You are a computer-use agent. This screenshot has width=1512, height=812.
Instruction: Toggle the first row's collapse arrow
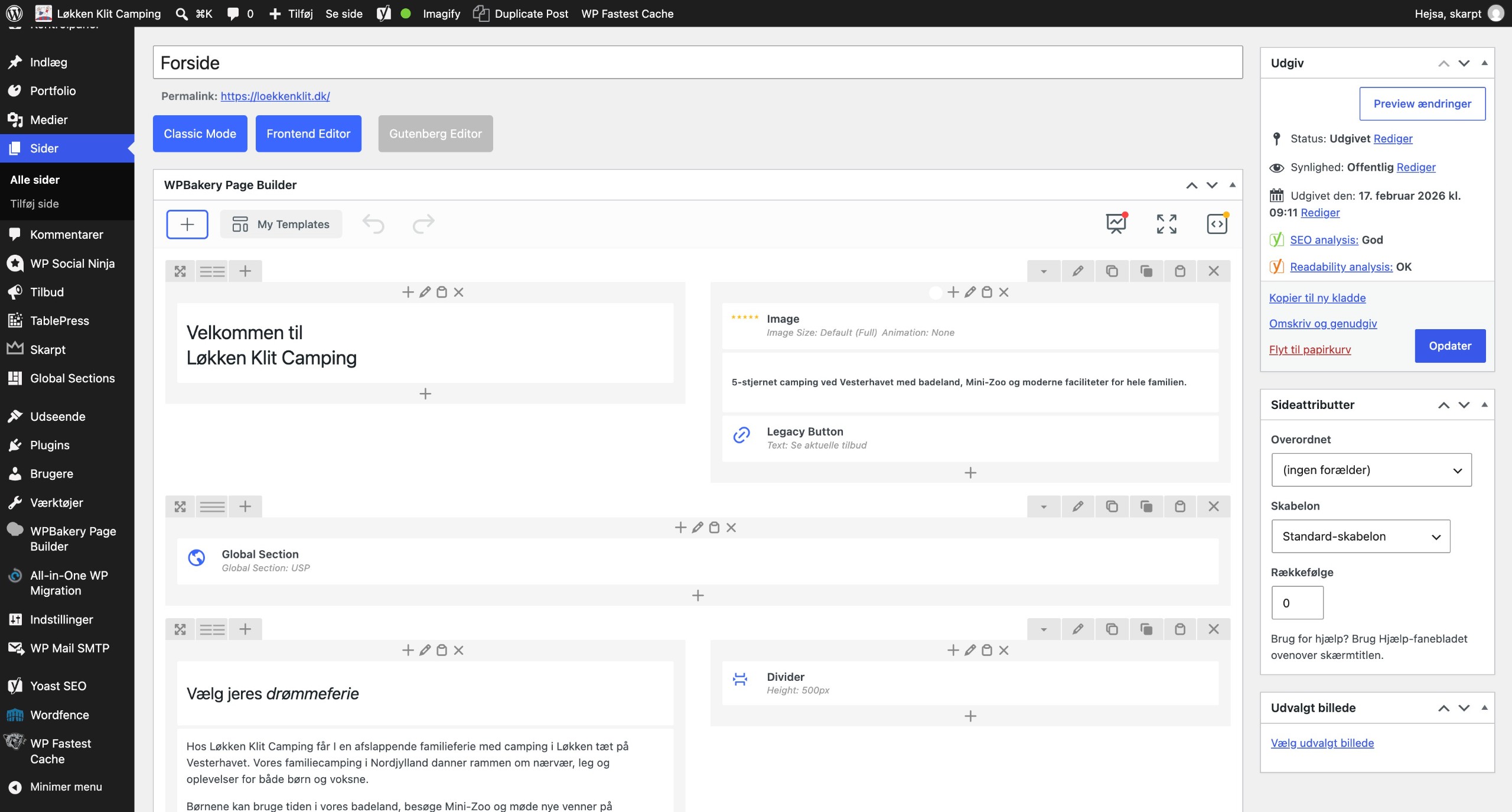[x=1044, y=271]
